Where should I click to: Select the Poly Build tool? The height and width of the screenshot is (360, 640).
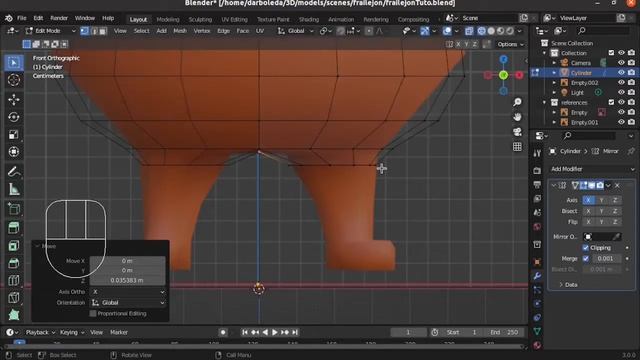(13, 315)
